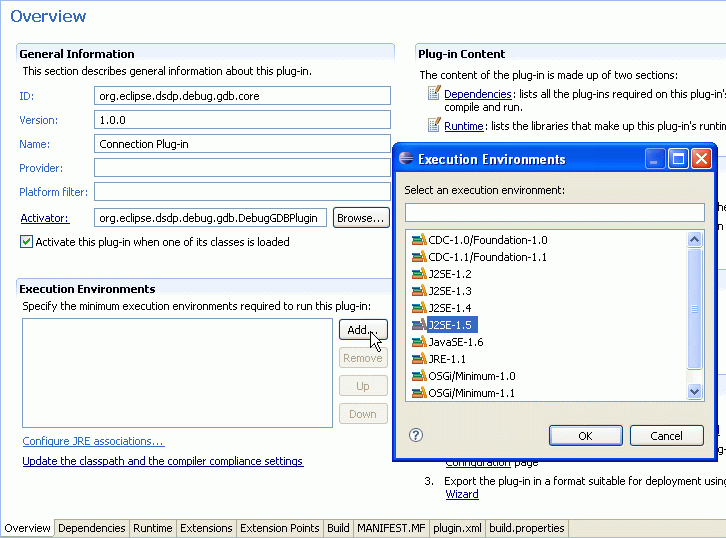
Task: Select JavaSE-1.6 environment
Action: [x=456, y=342]
